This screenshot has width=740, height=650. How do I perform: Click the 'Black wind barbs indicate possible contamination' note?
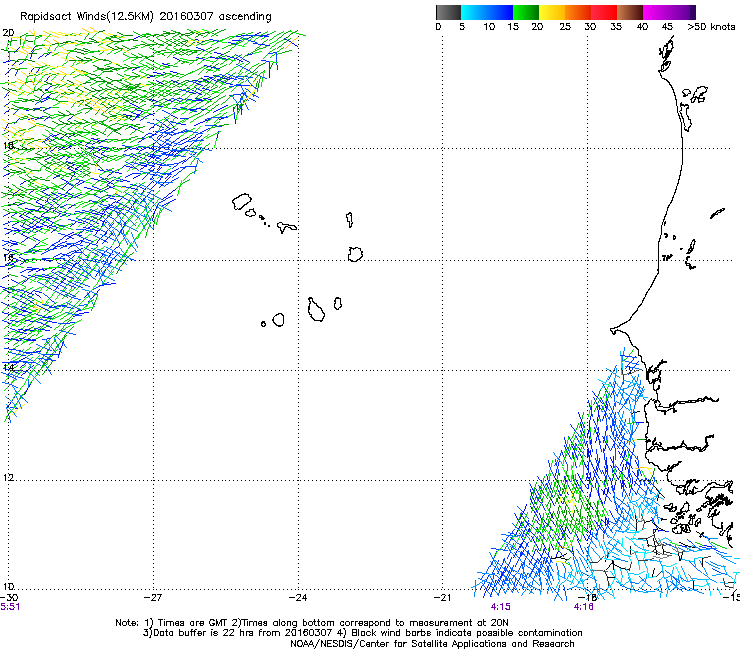click(x=467, y=633)
